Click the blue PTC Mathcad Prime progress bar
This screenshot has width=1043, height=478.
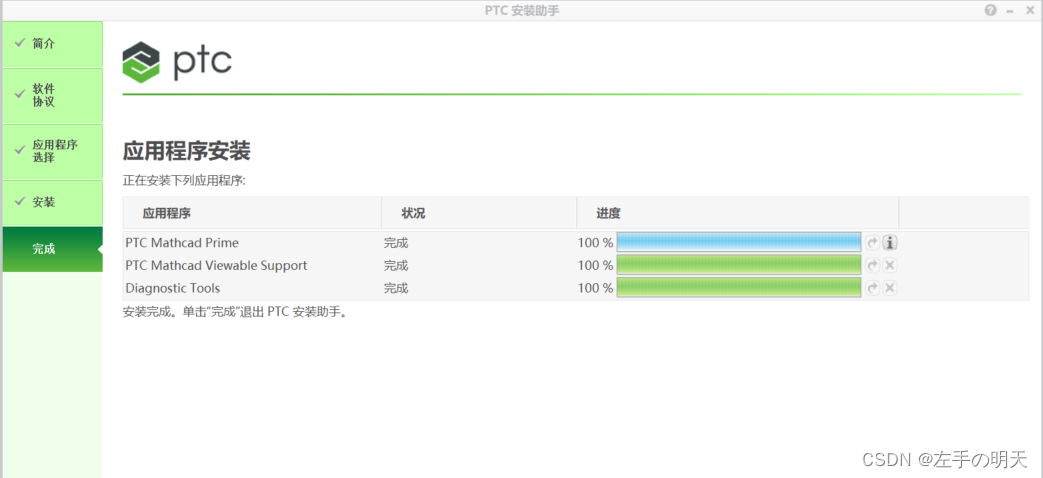tap(738, 243)
